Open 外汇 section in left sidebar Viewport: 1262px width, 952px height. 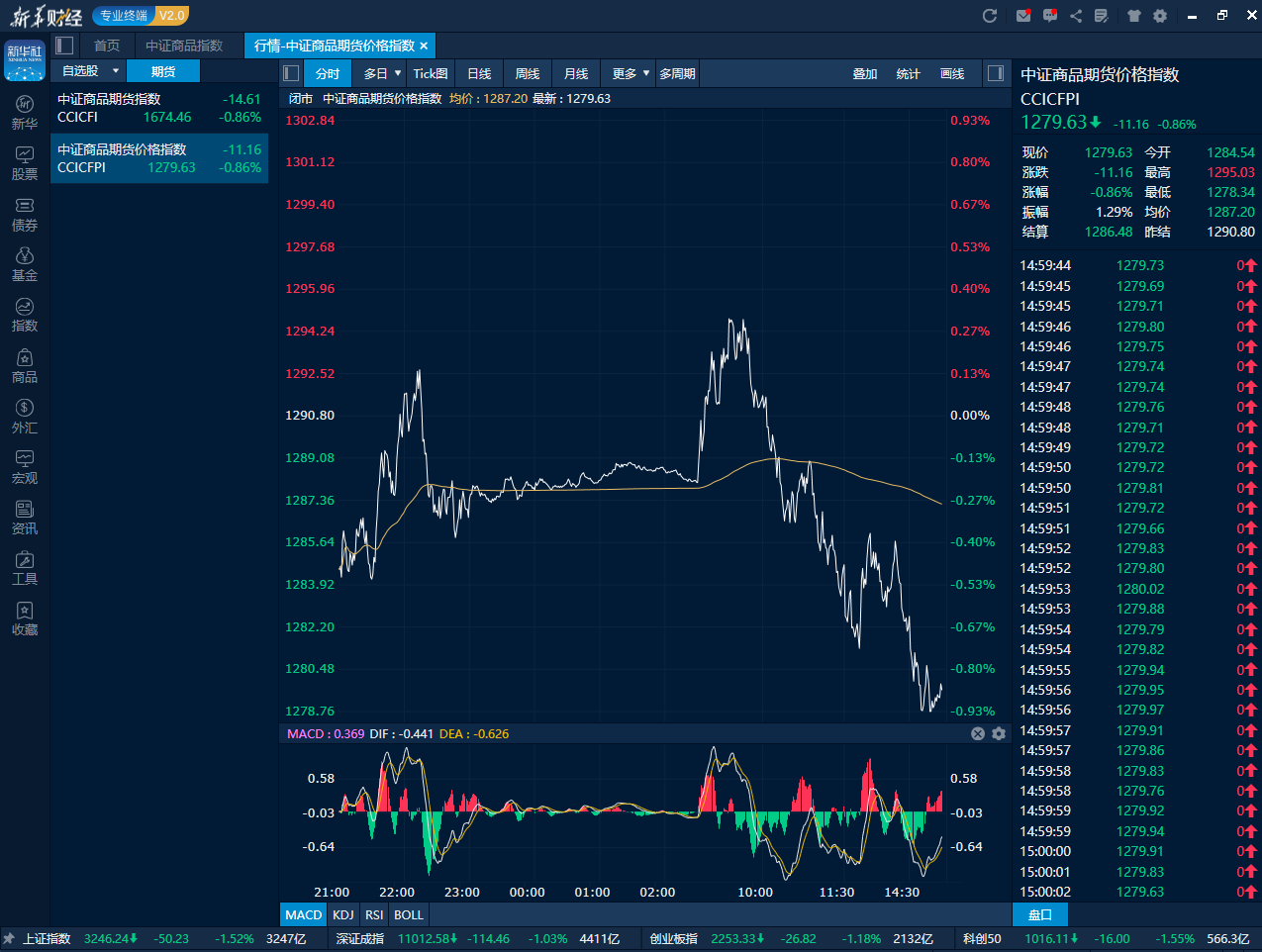25,416
